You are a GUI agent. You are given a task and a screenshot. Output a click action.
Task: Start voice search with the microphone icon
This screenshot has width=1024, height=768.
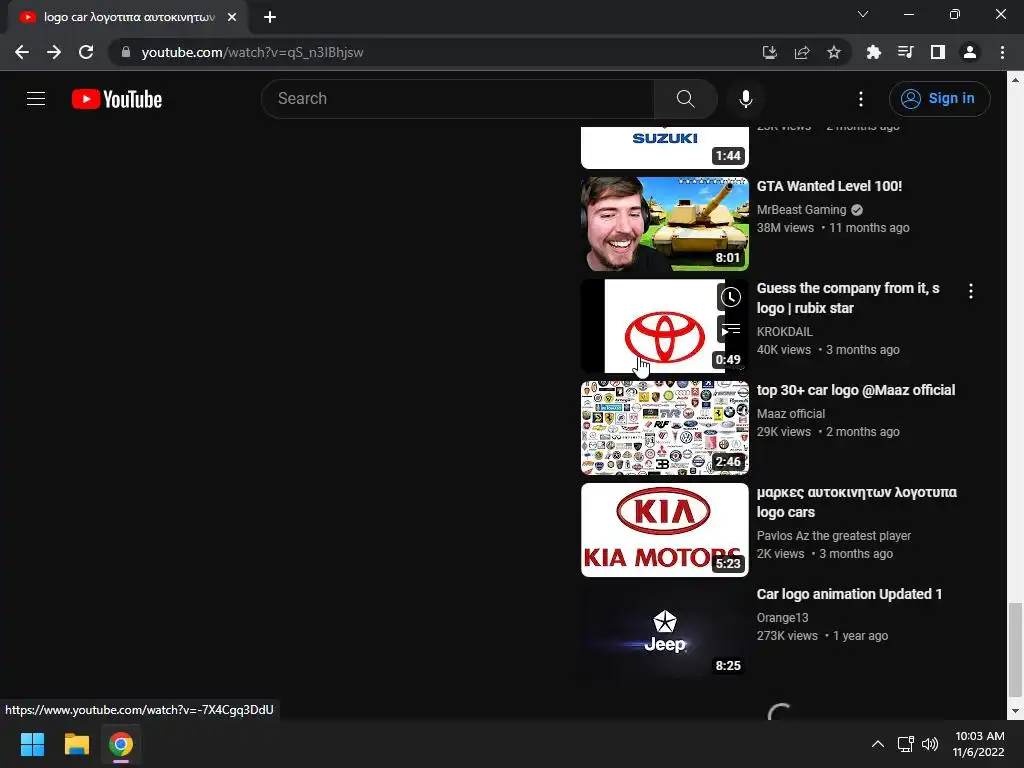tap(745, 99)
